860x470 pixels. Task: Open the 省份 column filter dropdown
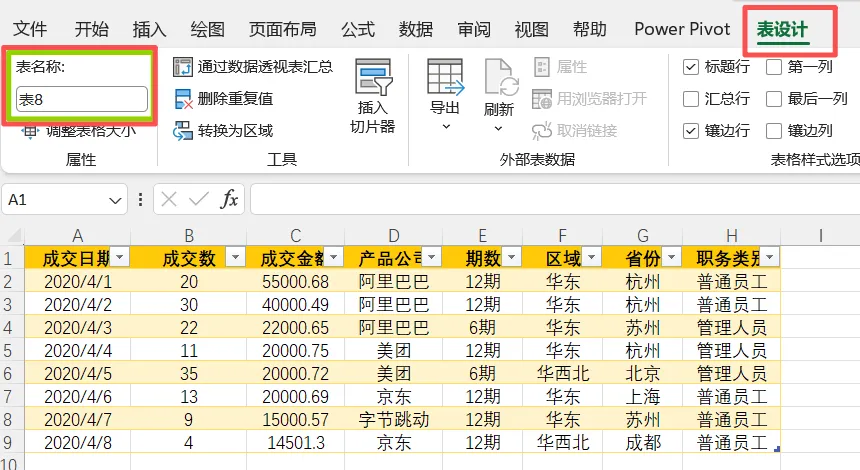671,257
